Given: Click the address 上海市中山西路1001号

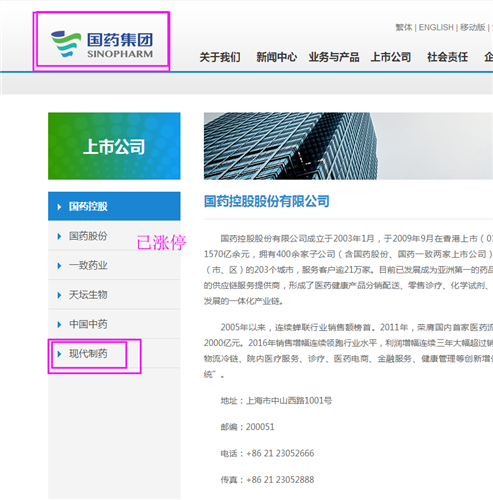Looking at the screenshot, I should click(x=289, y=400).
